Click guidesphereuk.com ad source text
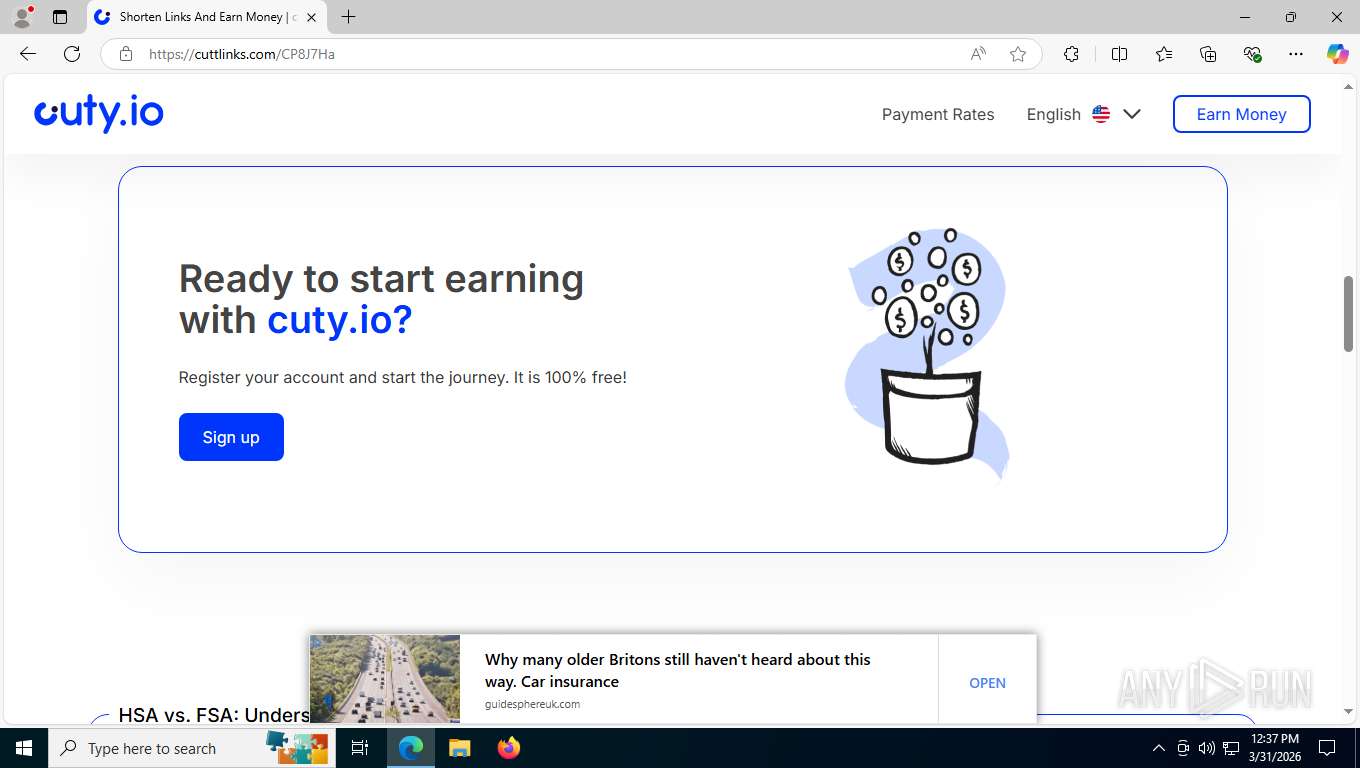 (532, 704)
